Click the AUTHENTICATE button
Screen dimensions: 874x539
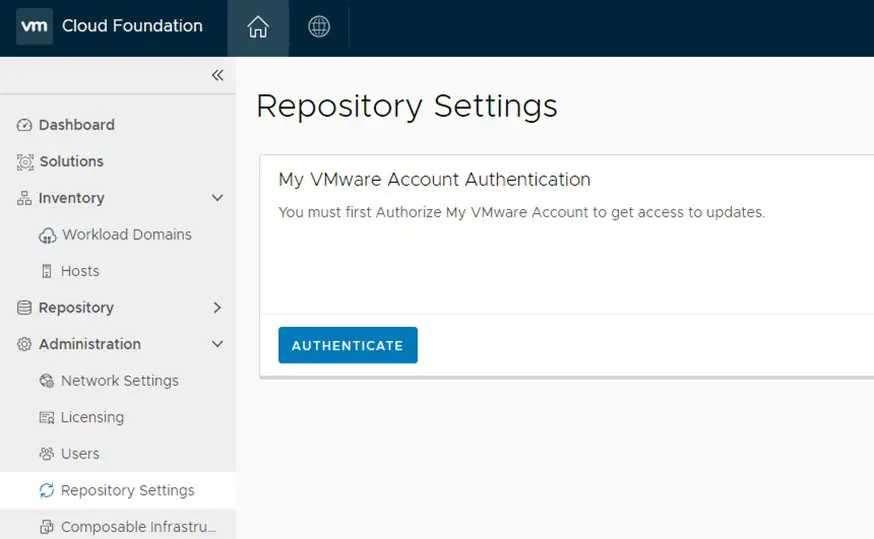[x=348, y=345]
